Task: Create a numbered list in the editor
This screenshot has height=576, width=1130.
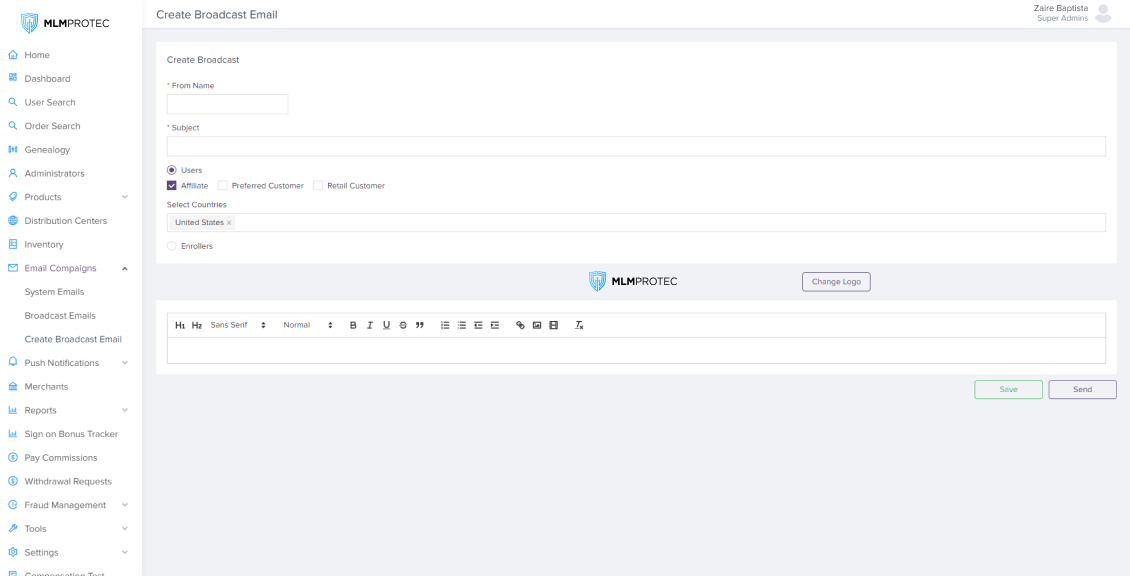Action: click(x=445, y=325)
